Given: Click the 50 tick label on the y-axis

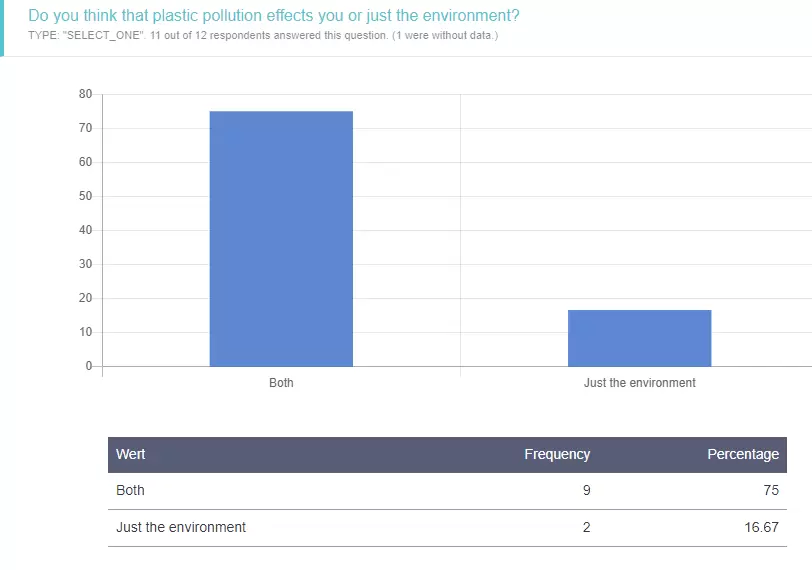Looking at the screenshot, I should [x=84, y=196].
